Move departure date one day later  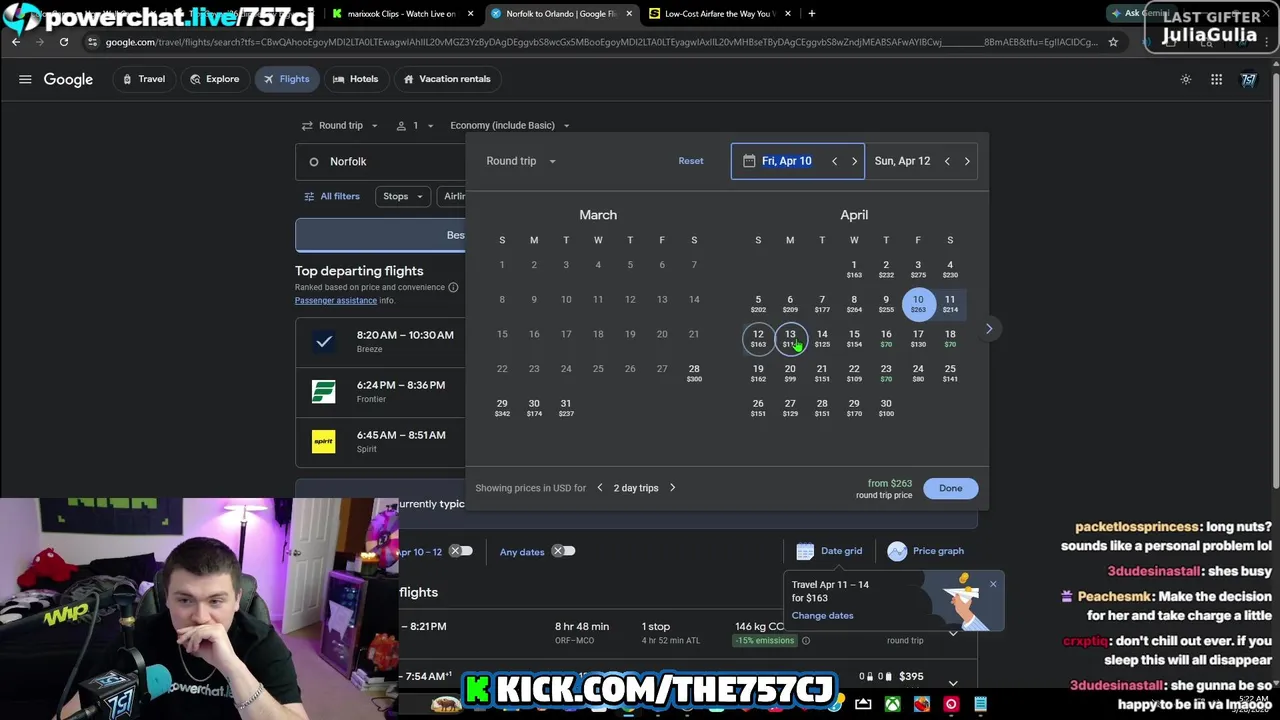[854, 161]
